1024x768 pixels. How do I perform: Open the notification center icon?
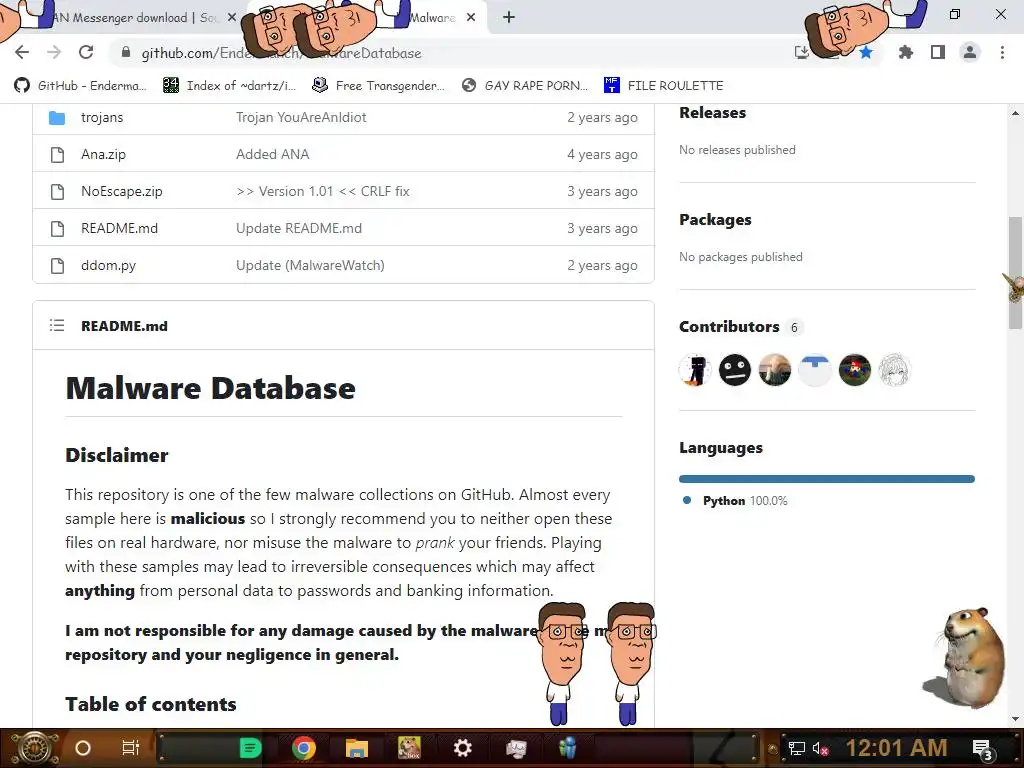pos(982,750)
